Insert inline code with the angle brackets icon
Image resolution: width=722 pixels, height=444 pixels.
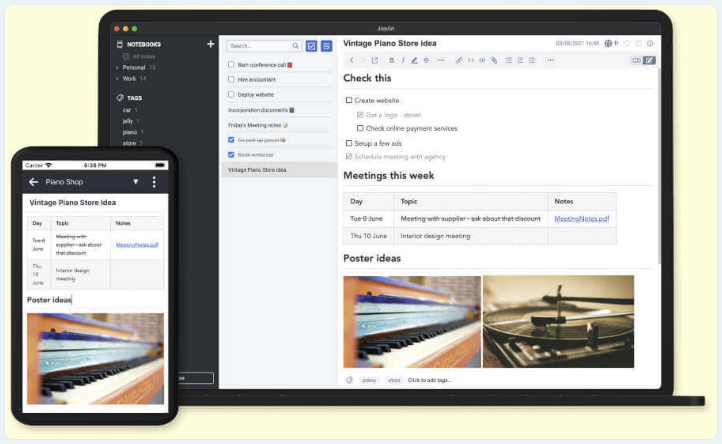[x=471, y=60]
